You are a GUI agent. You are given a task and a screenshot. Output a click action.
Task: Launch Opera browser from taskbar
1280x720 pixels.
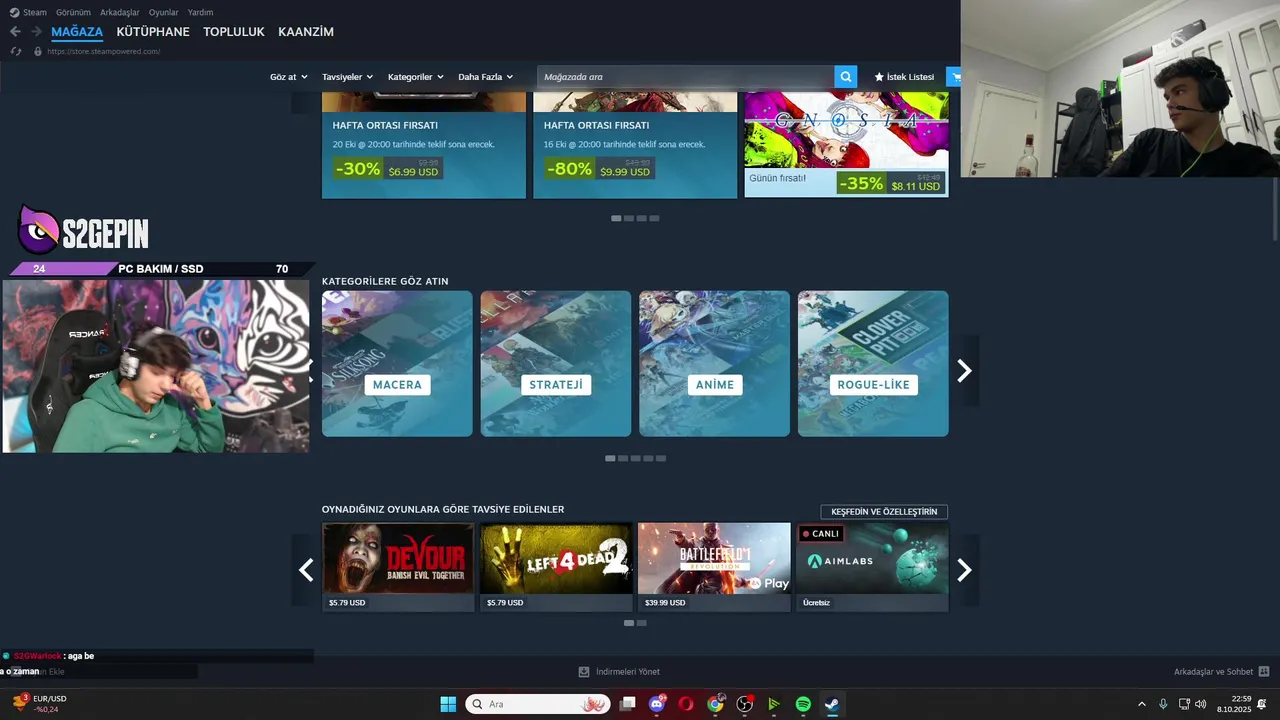686,704
